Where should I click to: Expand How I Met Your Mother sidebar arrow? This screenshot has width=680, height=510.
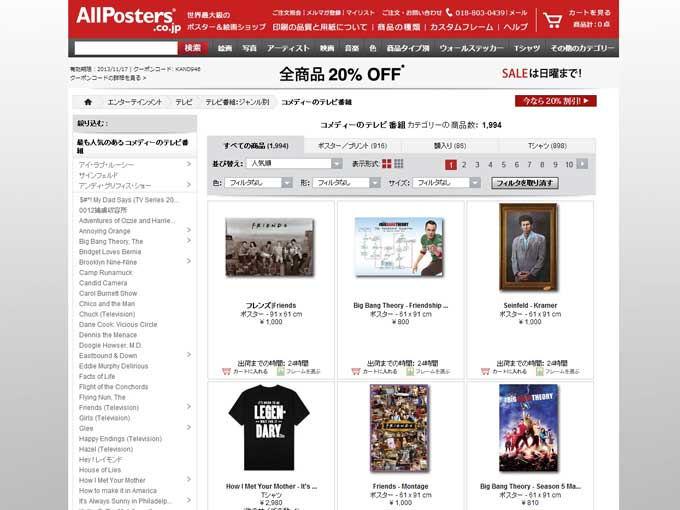click(x=189, y=479)
